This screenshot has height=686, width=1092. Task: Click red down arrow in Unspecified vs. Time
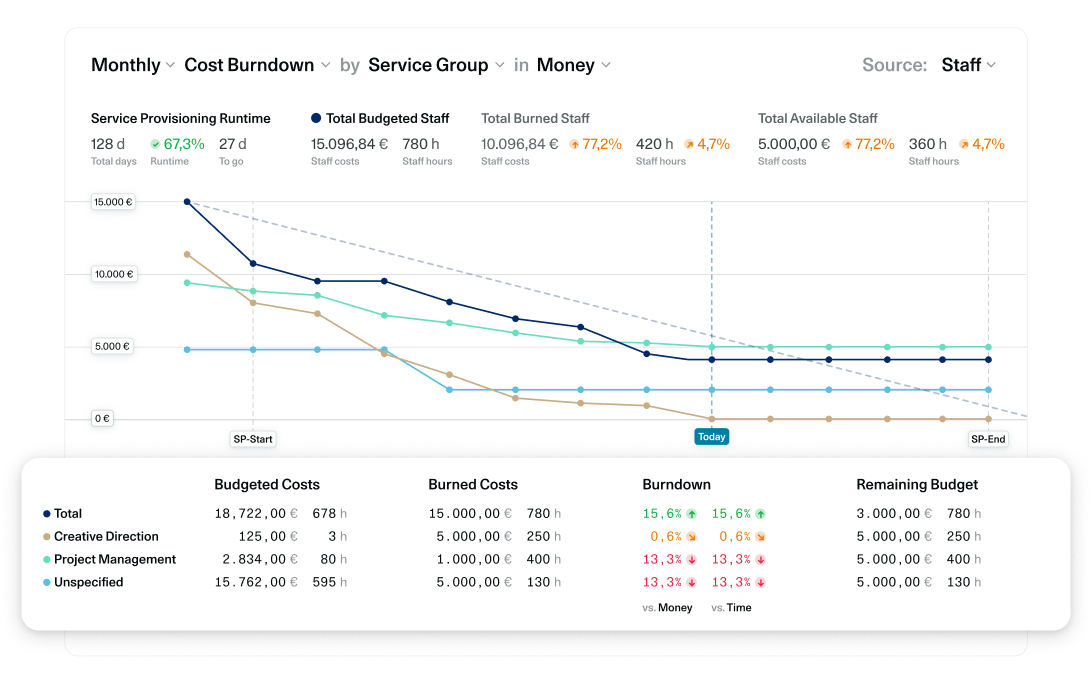pos(760,582)
